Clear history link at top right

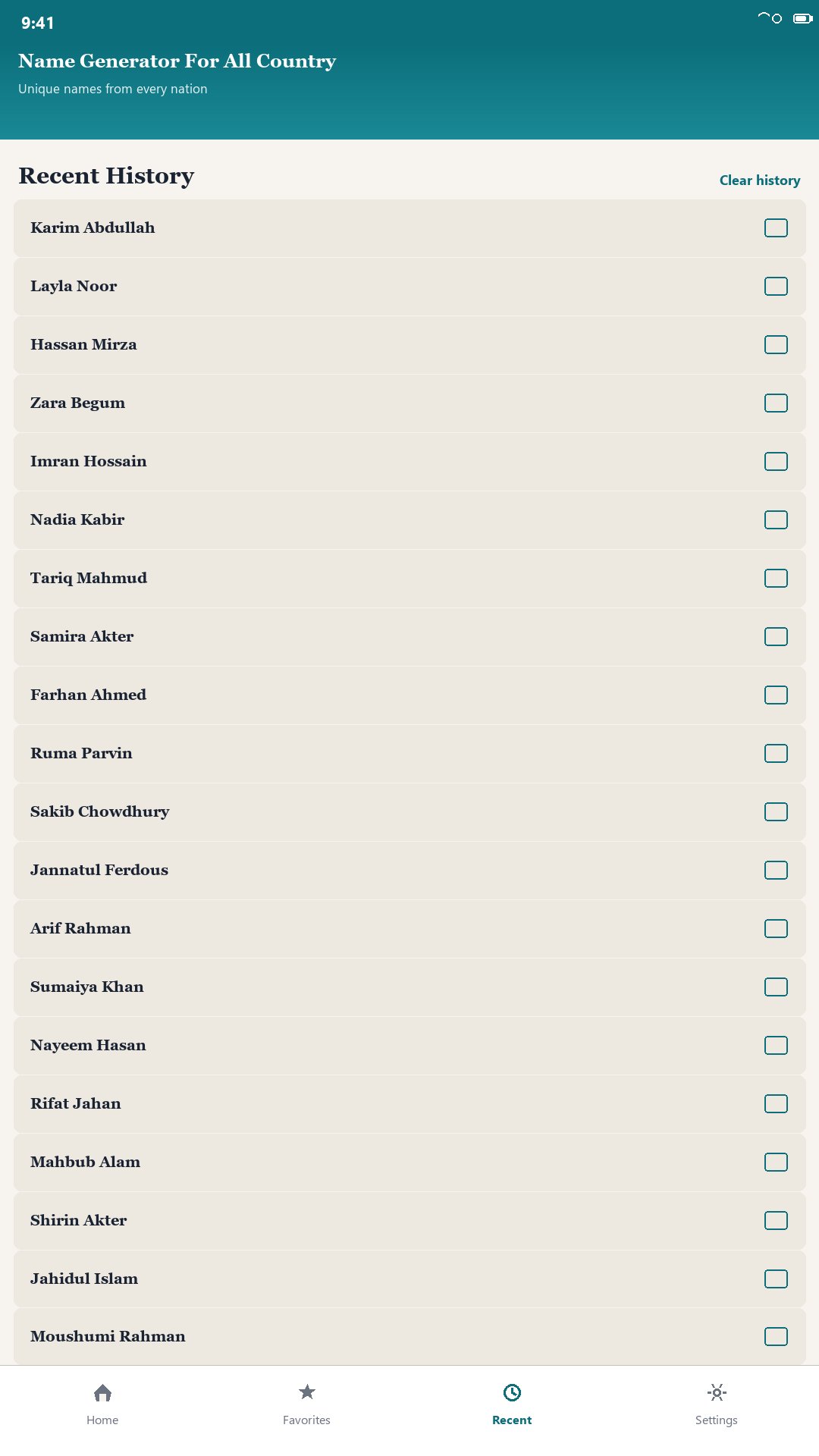pos(760,180)
